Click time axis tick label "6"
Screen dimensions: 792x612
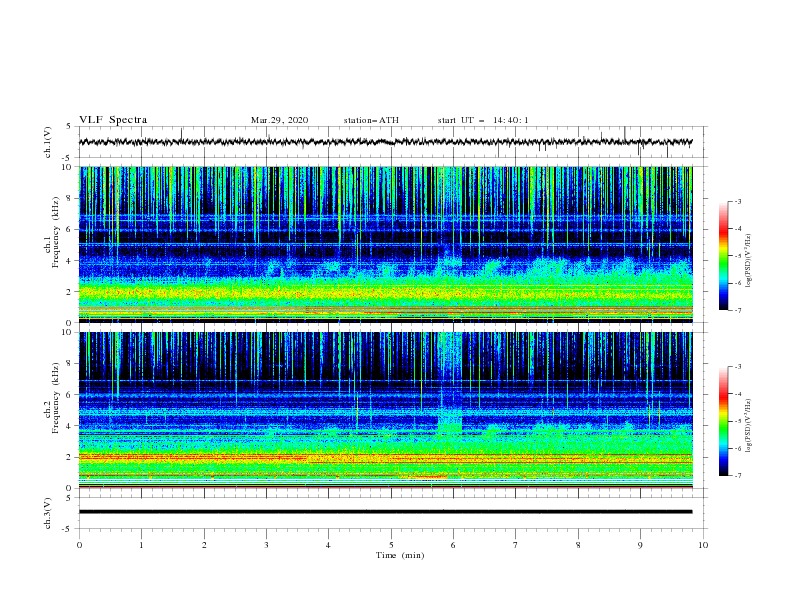click(x=453, y=545)
